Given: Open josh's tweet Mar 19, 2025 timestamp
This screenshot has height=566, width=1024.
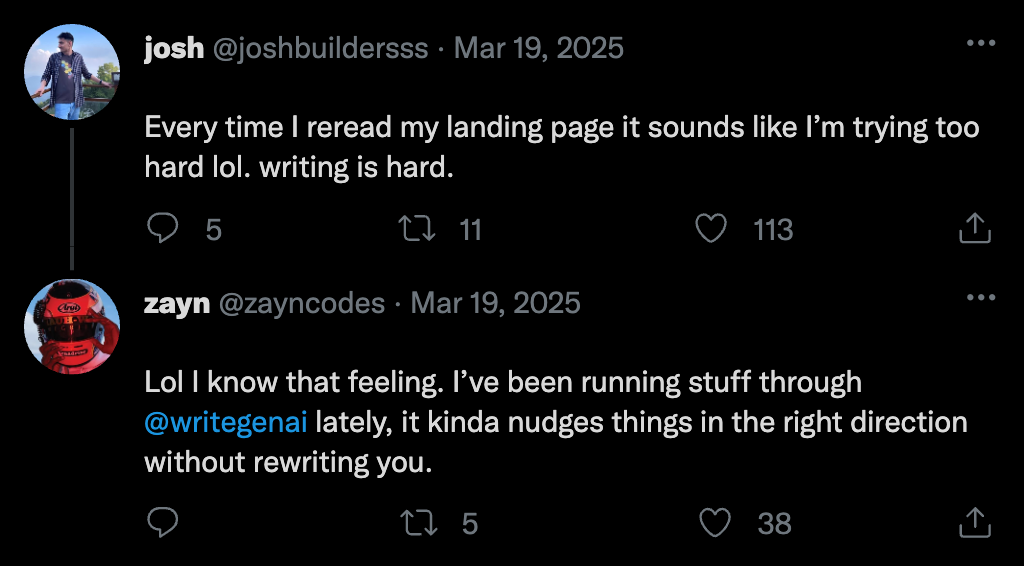Looking at the screenshot, I should [539, 47].
